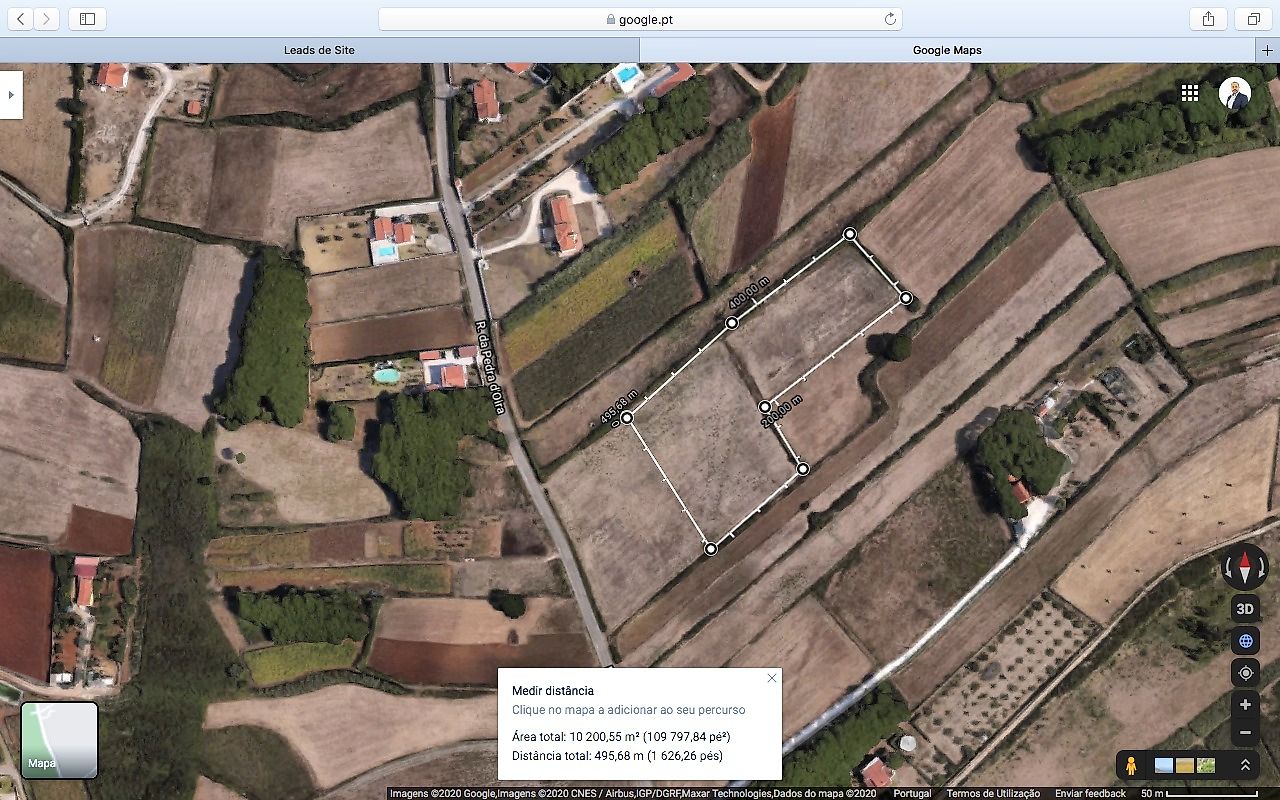Click Enviar feedback link
This screenshot has width=1280, height=800.
pyautogui.click(x=1090, y=793)
